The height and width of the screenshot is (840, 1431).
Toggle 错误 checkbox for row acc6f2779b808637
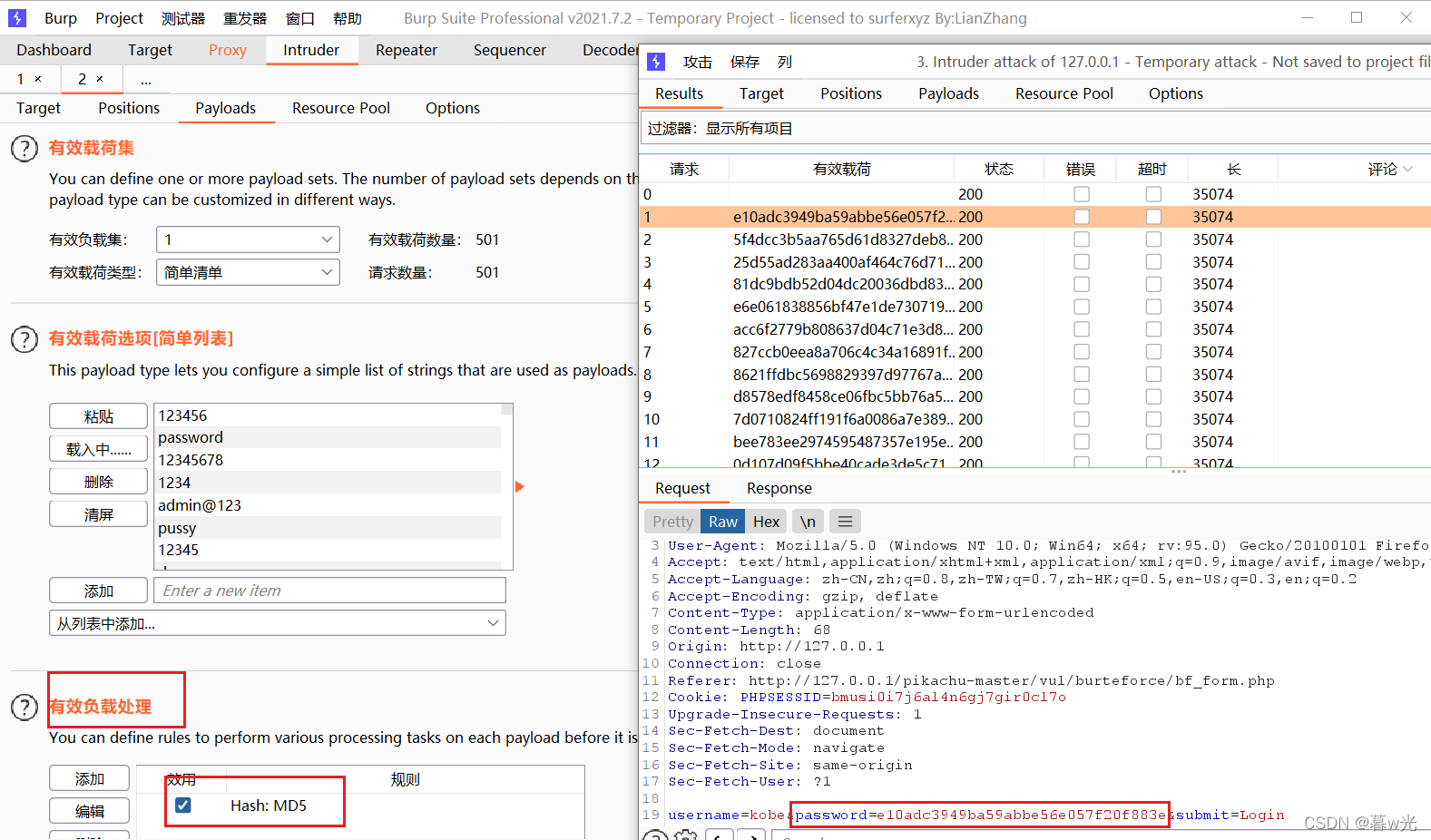1082,329
